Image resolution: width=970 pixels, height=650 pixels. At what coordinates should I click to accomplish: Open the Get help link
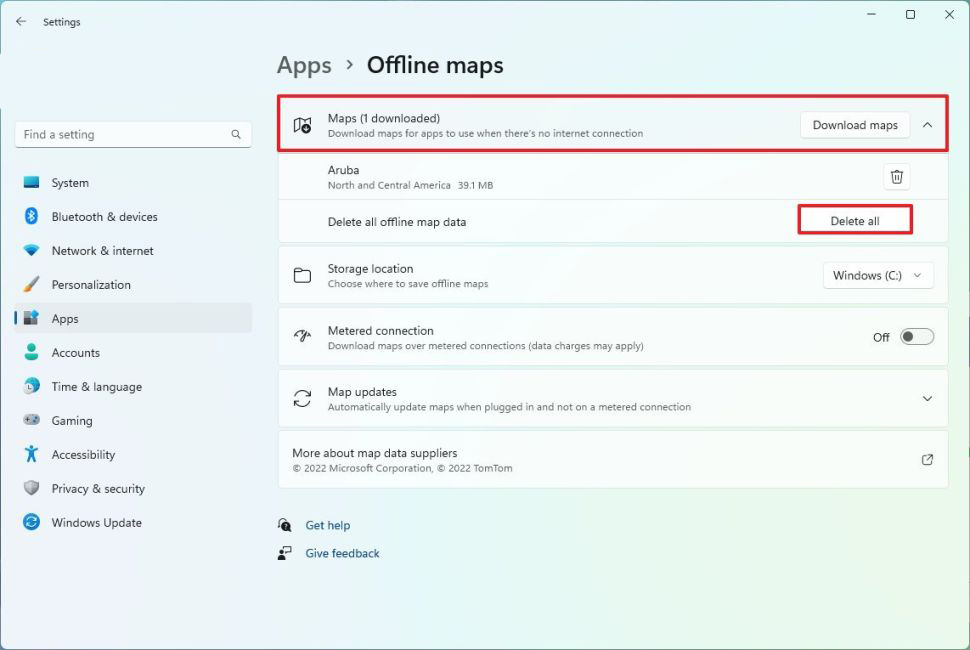[327, 525]
